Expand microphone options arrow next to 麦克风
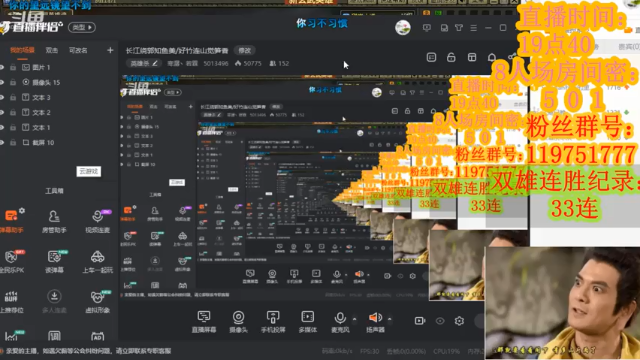The width and height of the screenshot is (640, 360). point(354,318)
